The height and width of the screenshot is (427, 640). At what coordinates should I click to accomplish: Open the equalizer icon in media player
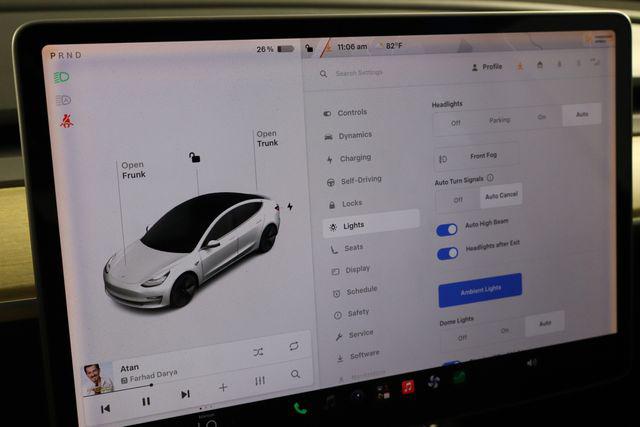point(260,381)
